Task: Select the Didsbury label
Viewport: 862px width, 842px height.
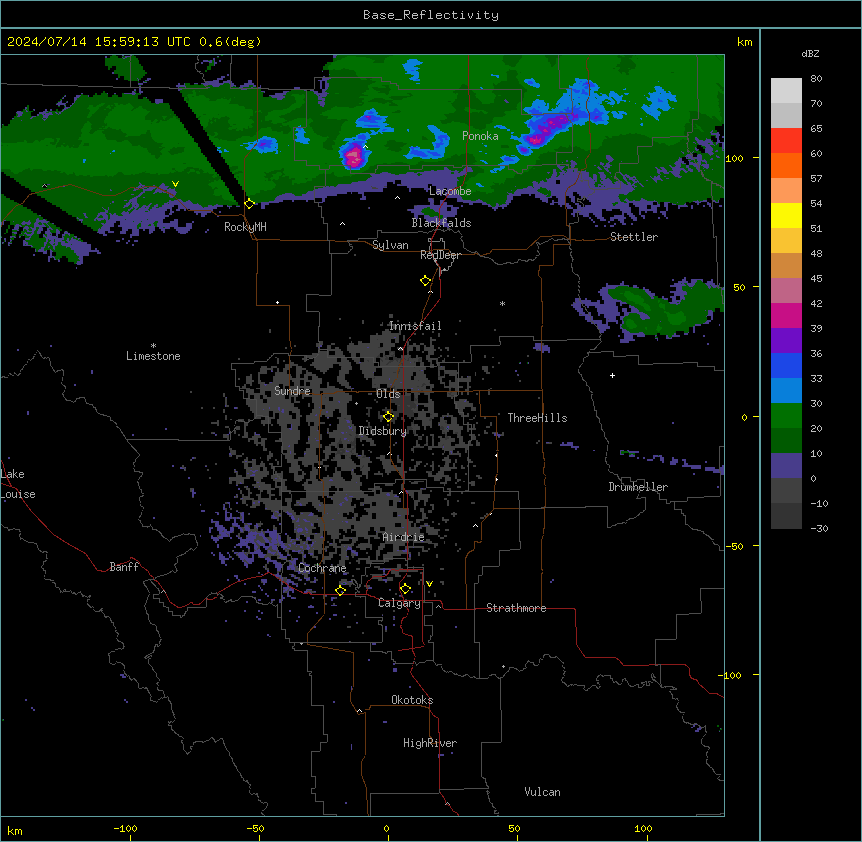Action: coord(383,431)
